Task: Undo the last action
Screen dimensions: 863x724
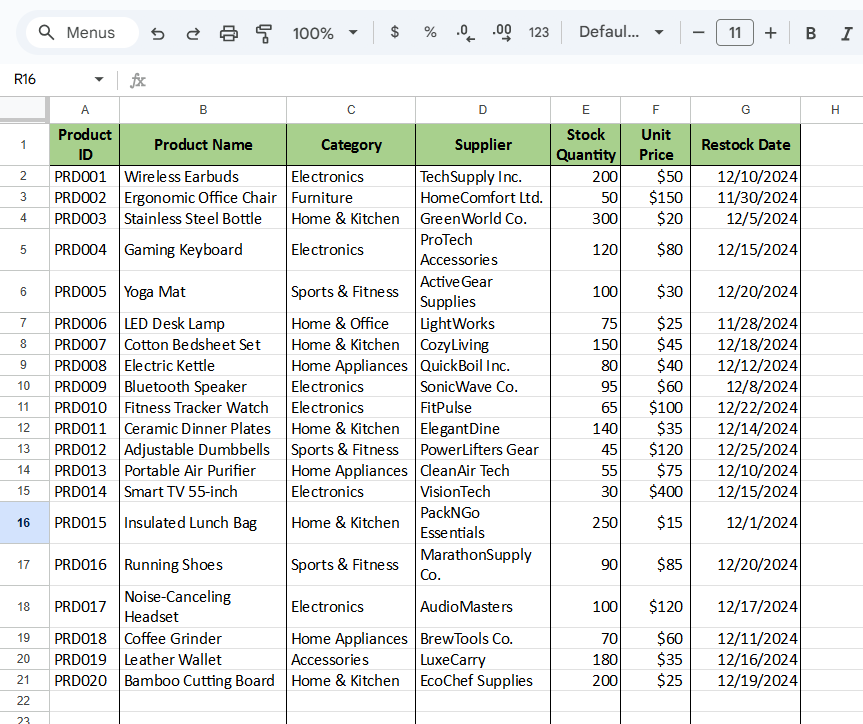Action: pos(158,34)
